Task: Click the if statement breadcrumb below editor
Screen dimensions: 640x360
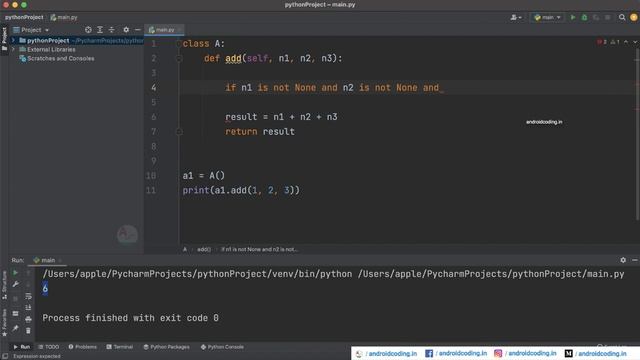Action: (260, 249)
